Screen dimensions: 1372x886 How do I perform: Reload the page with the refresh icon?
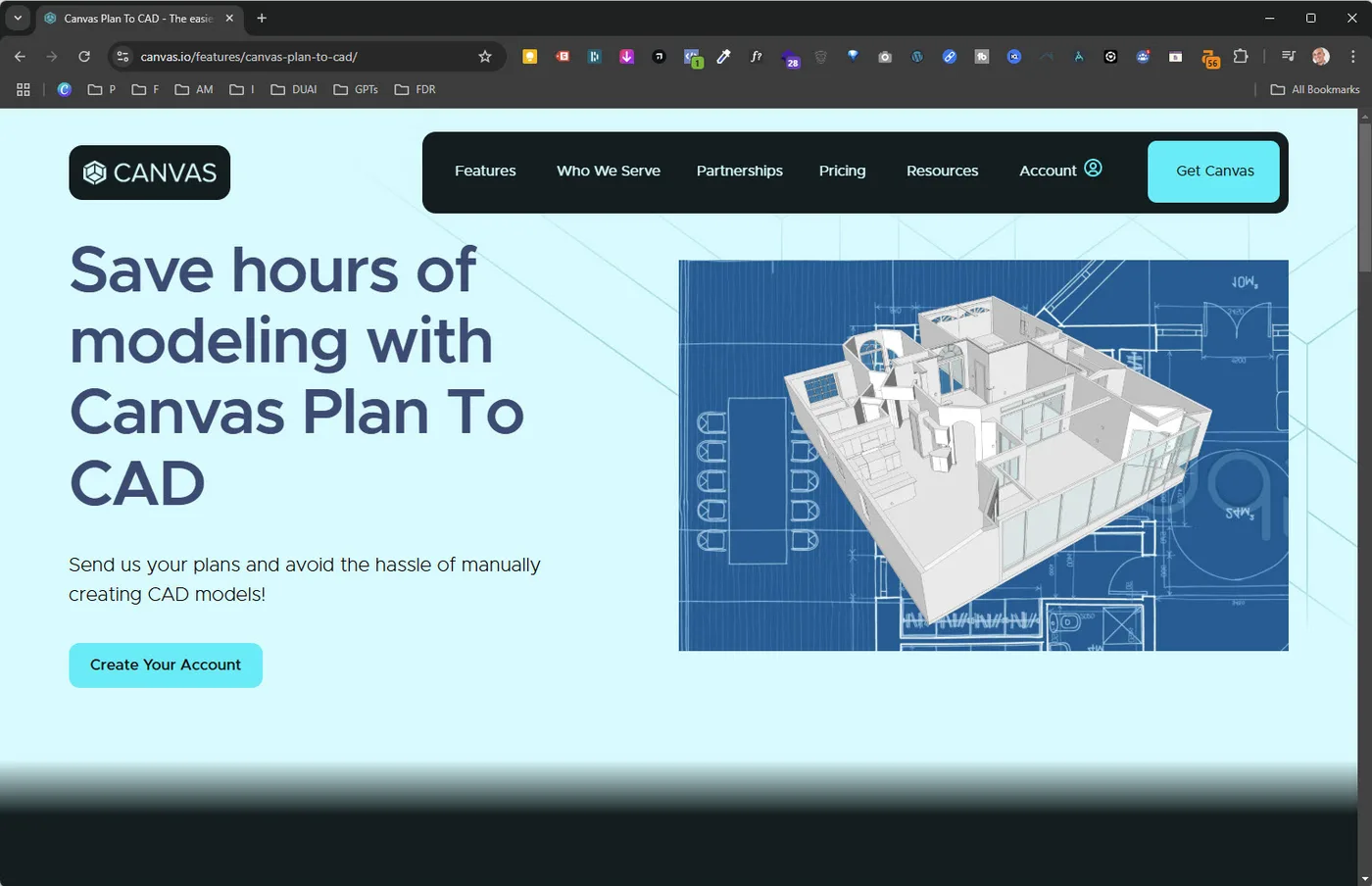pyautogui.click(x=83, y=56)
